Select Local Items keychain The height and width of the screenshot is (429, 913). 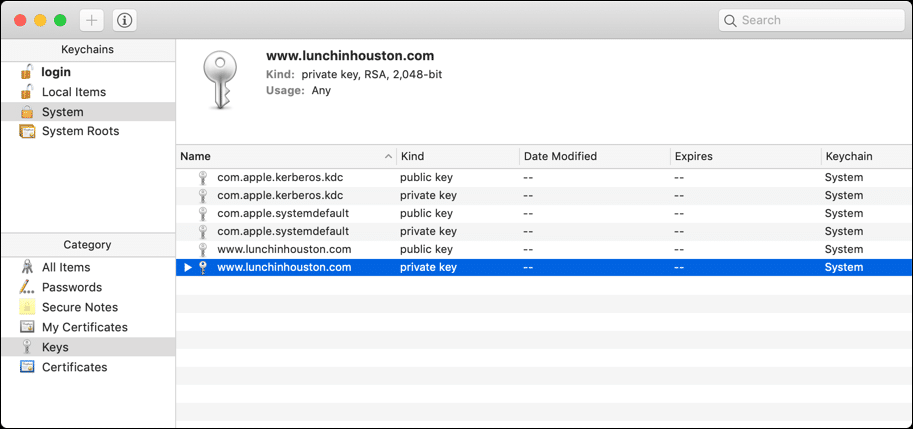coord(73,92)
